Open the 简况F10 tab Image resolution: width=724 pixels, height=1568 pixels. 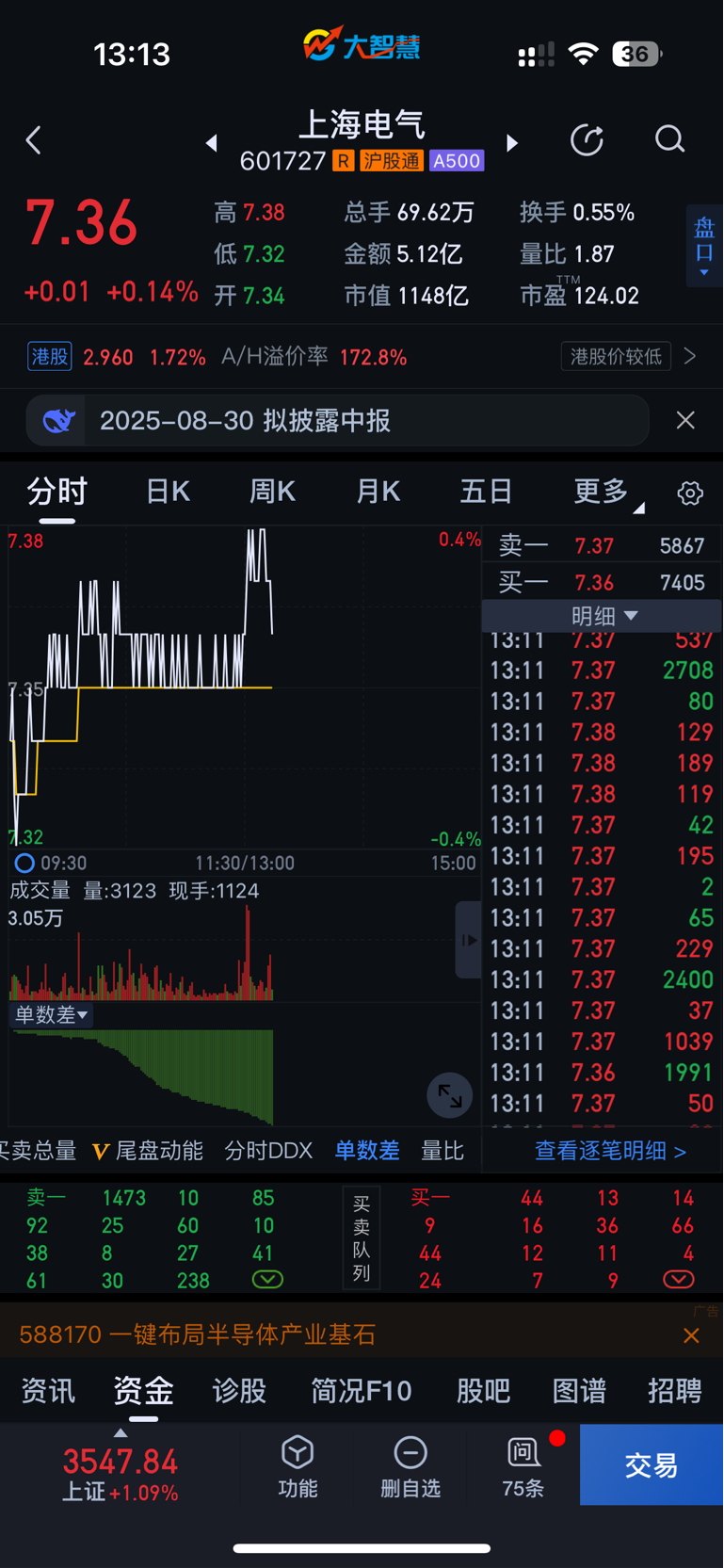click(362, 1391)
